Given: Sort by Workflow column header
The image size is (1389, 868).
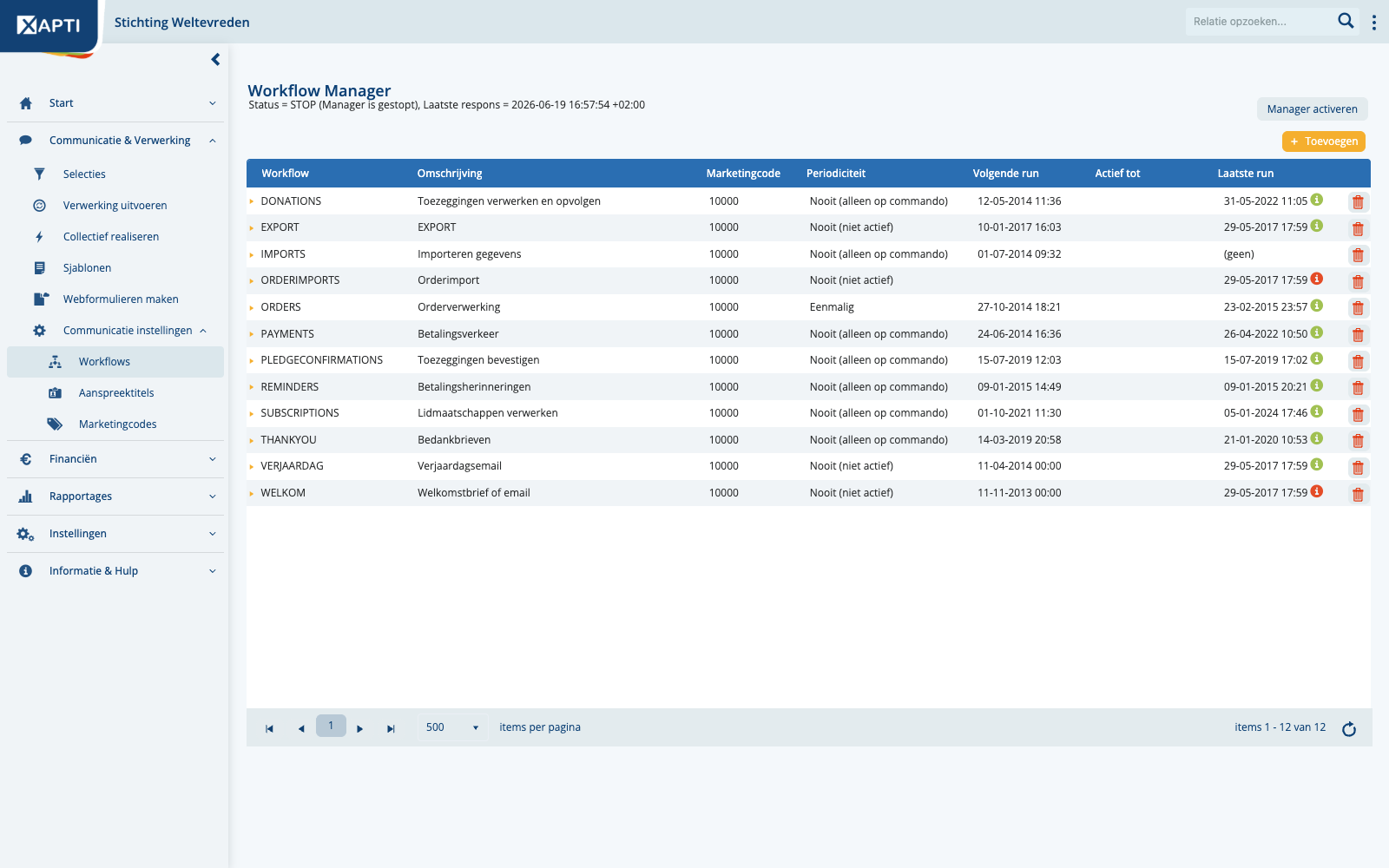Looking at the screenshot, I should point(285,174).
